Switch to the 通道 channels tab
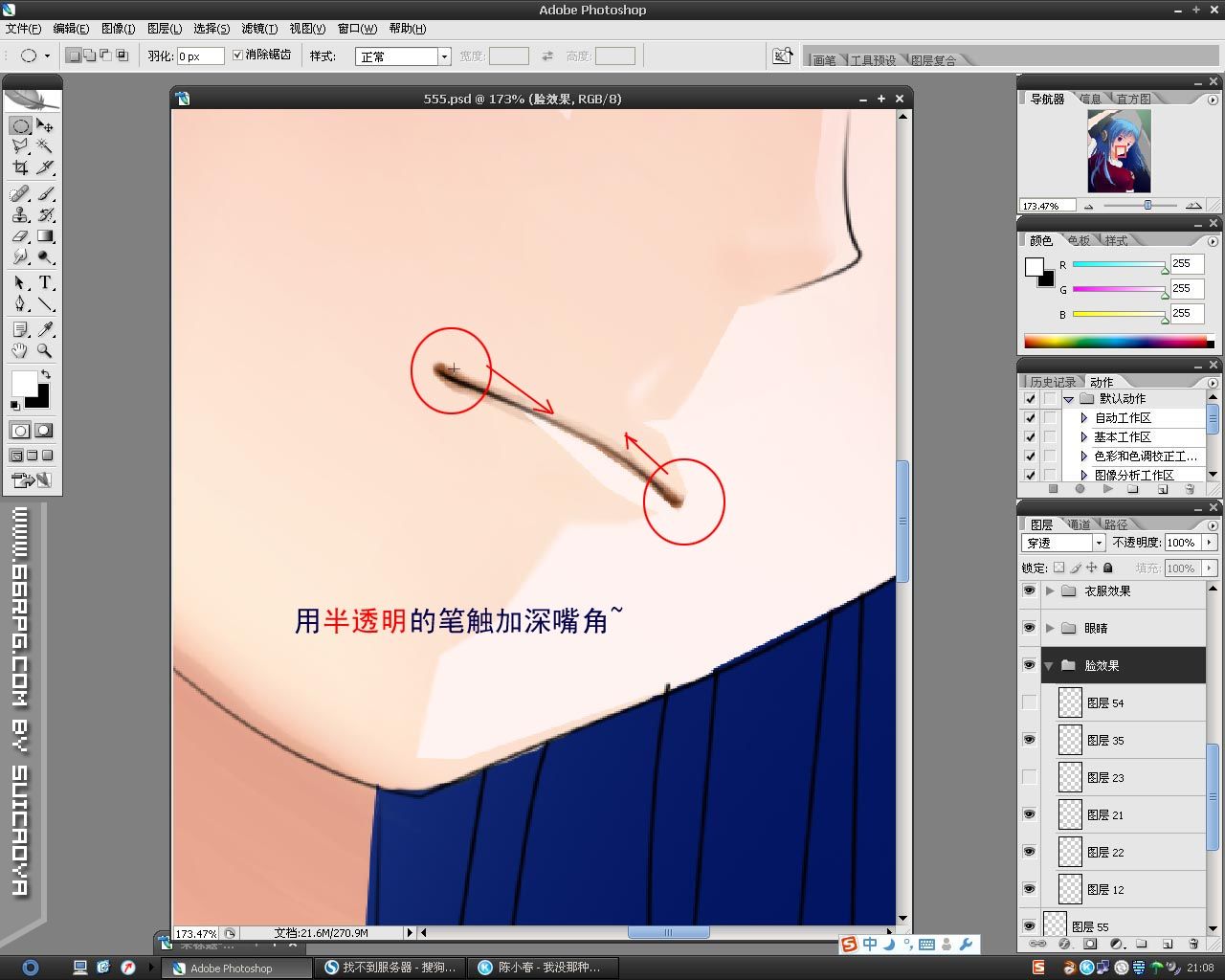 coord(1079,524)
